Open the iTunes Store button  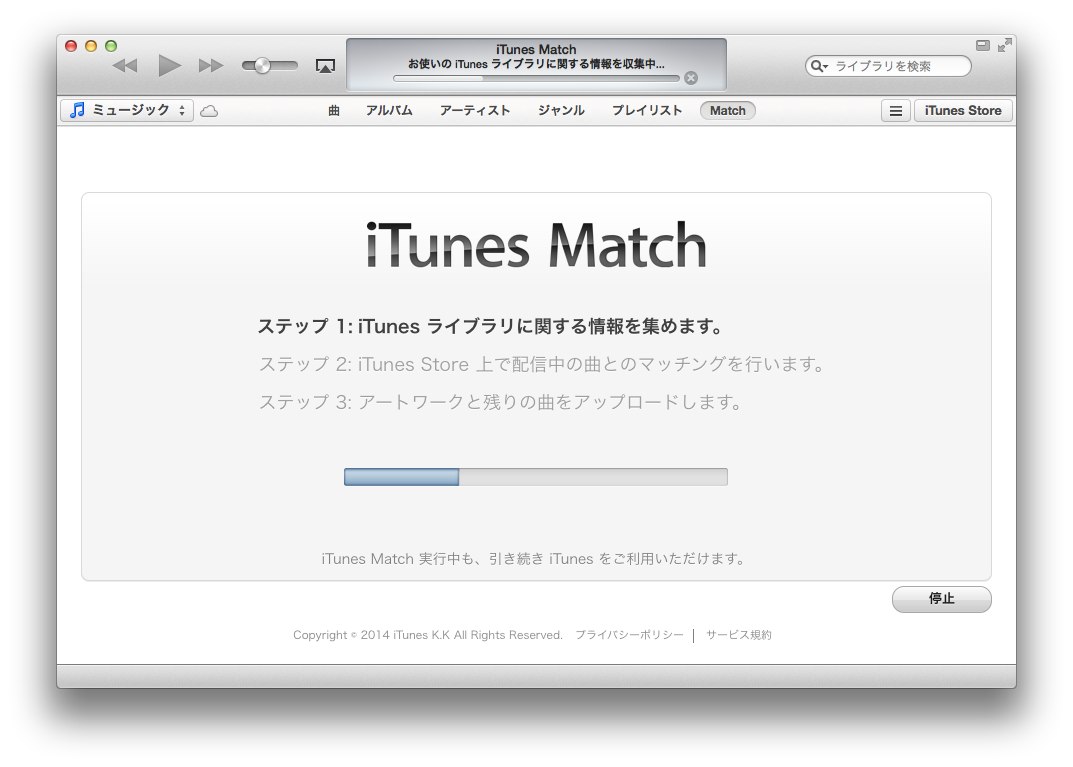[x=963, y=111]
